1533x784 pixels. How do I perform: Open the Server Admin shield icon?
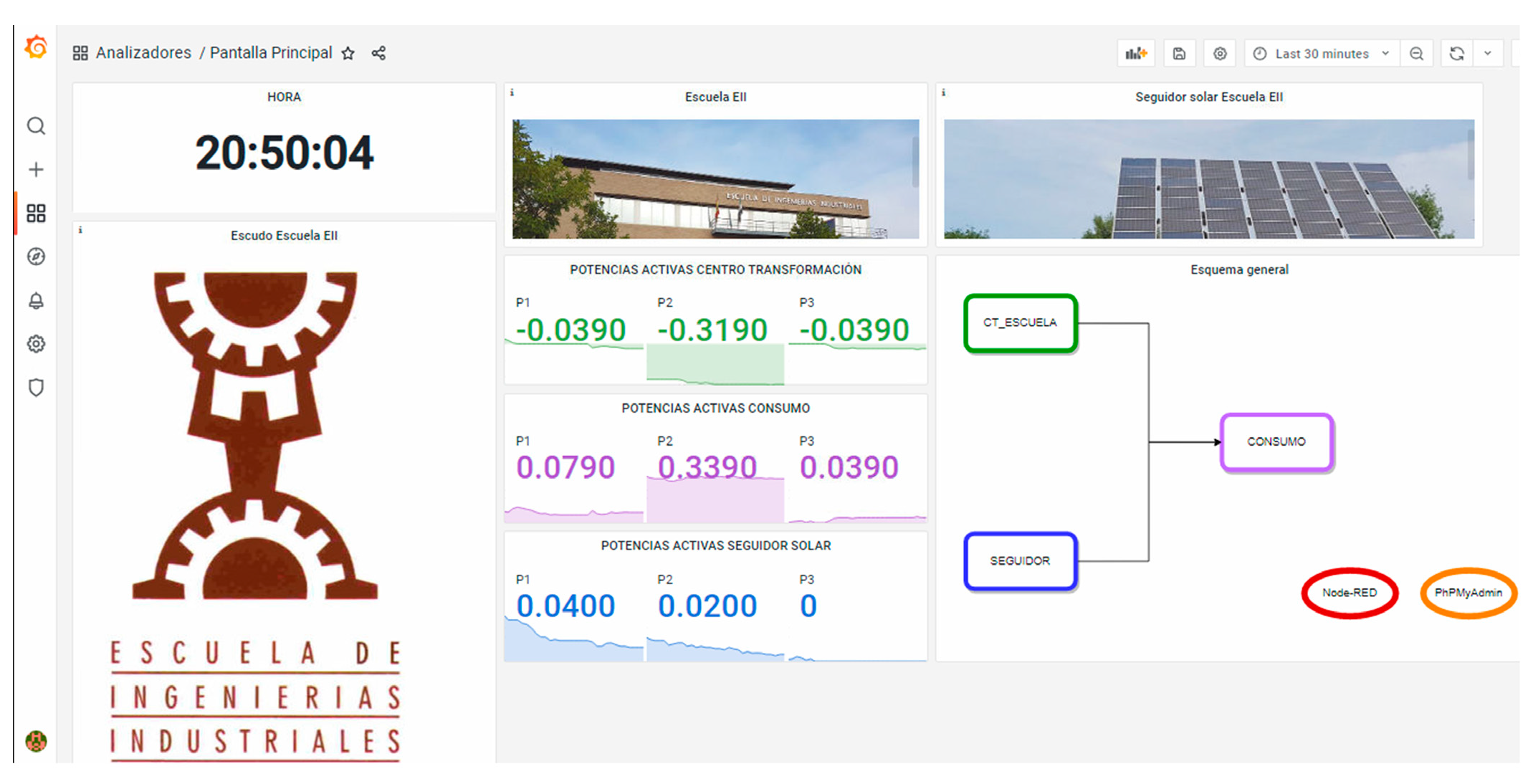click(x=36, y=388)
